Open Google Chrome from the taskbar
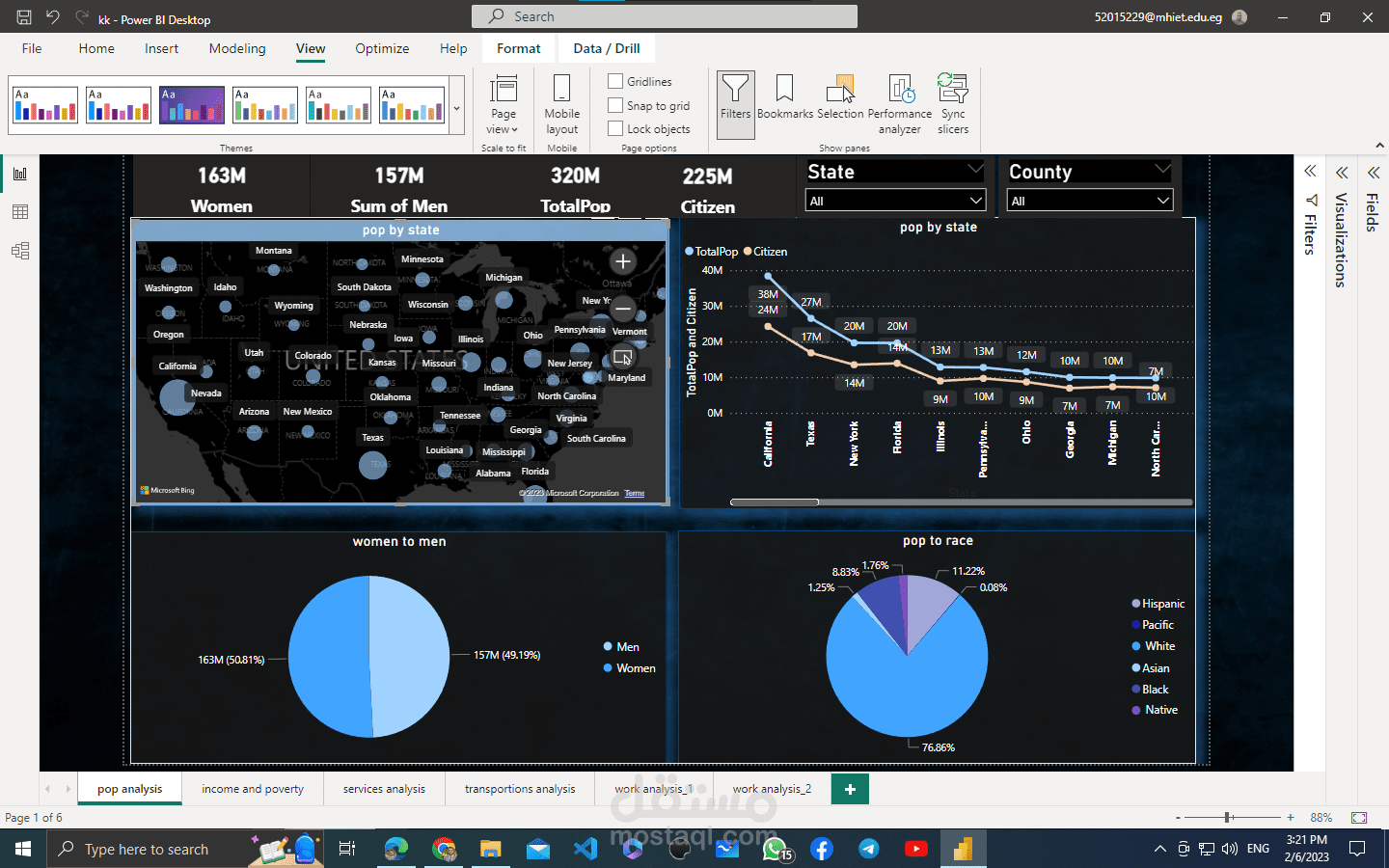This screenshot has height=868, width=1389. pyautogui.click(x=444, y=849)
